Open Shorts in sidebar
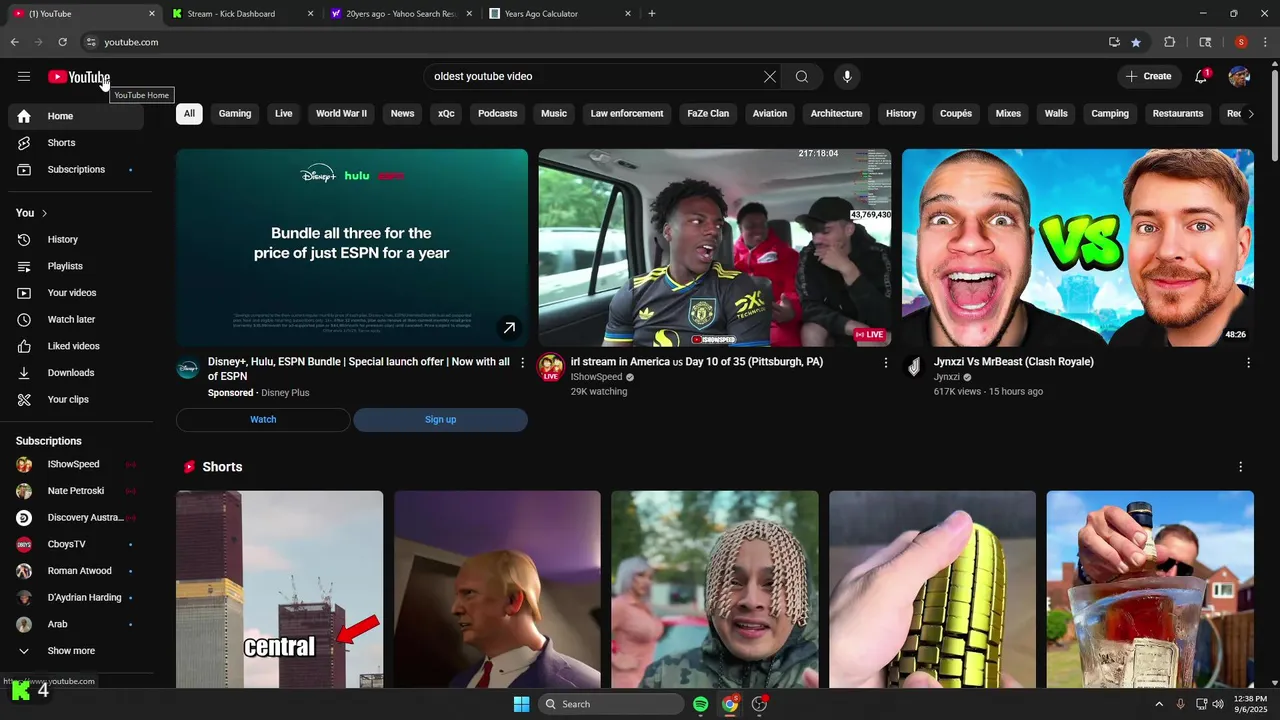This screenshot has width=1280, height=720. [x=76, y=143]
